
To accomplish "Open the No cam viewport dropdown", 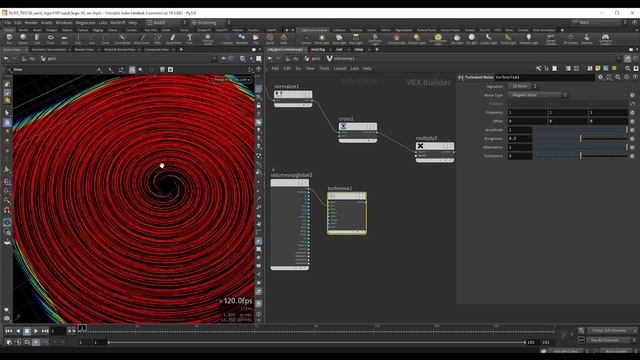I will tap(242, 79).
